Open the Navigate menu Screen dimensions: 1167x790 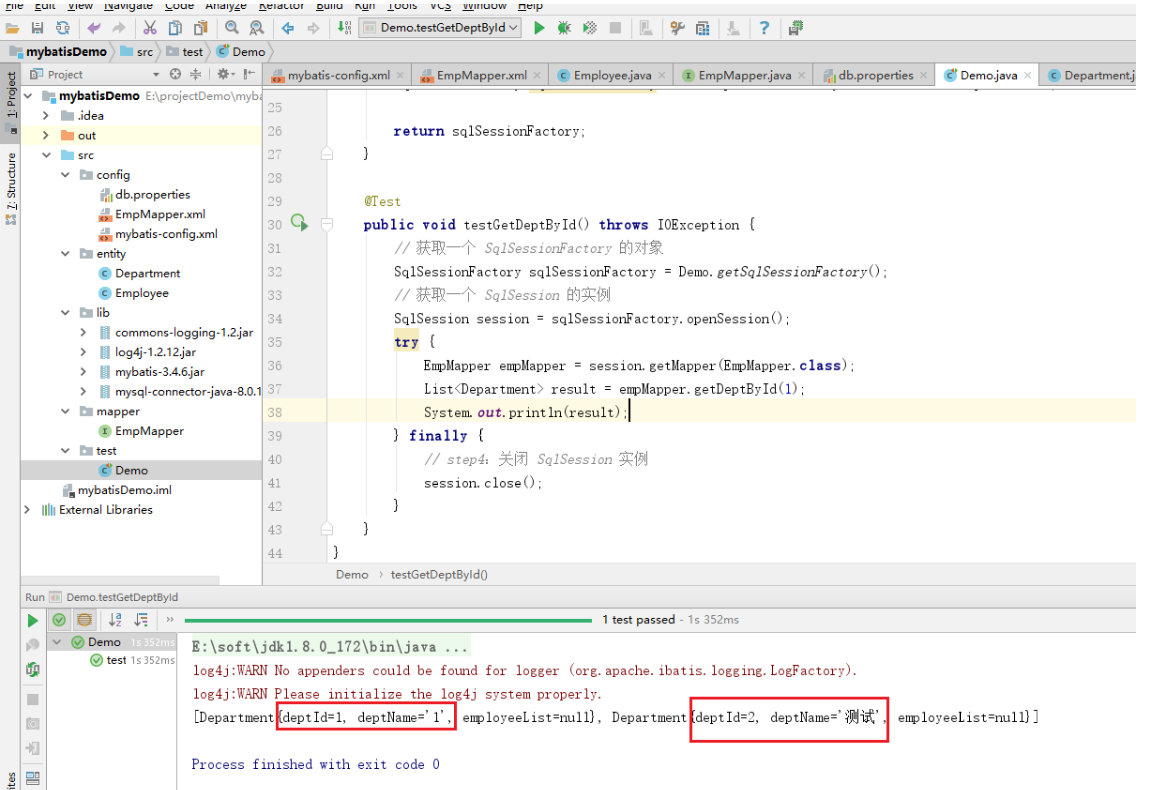128,5
